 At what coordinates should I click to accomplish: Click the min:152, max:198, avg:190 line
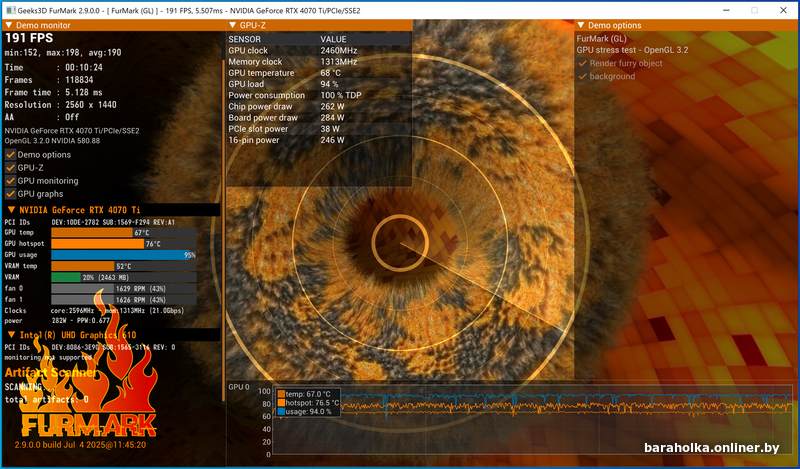(63, 53)
